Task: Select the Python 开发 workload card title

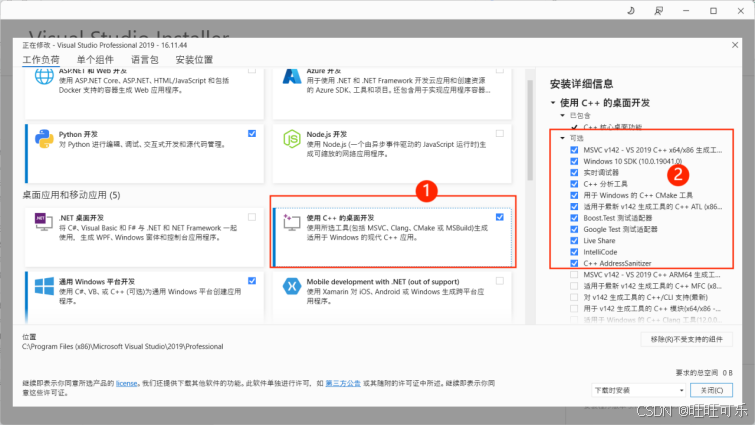Action: click(78, 134)
